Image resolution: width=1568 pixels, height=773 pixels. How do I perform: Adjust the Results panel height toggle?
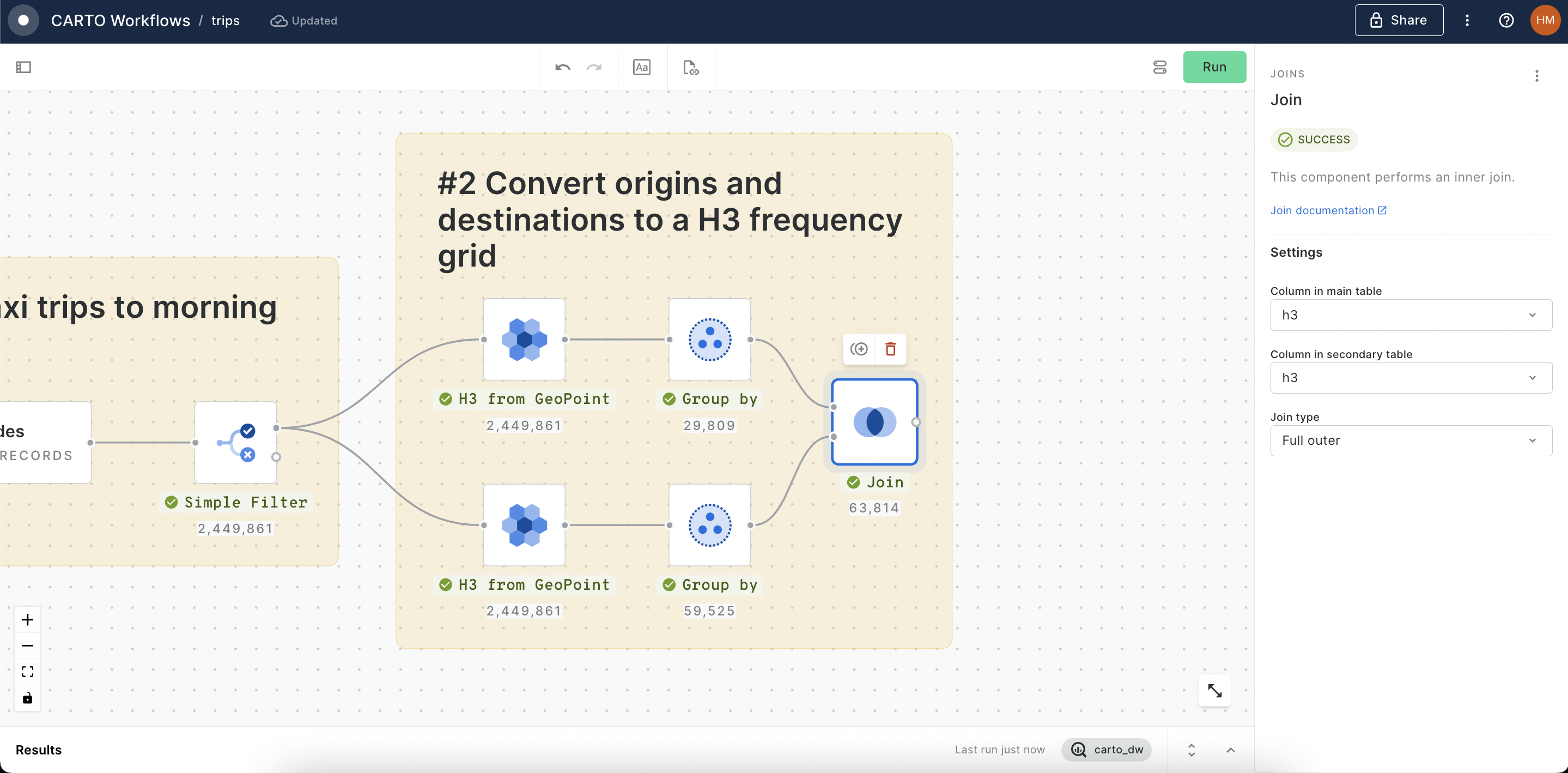1191,750
